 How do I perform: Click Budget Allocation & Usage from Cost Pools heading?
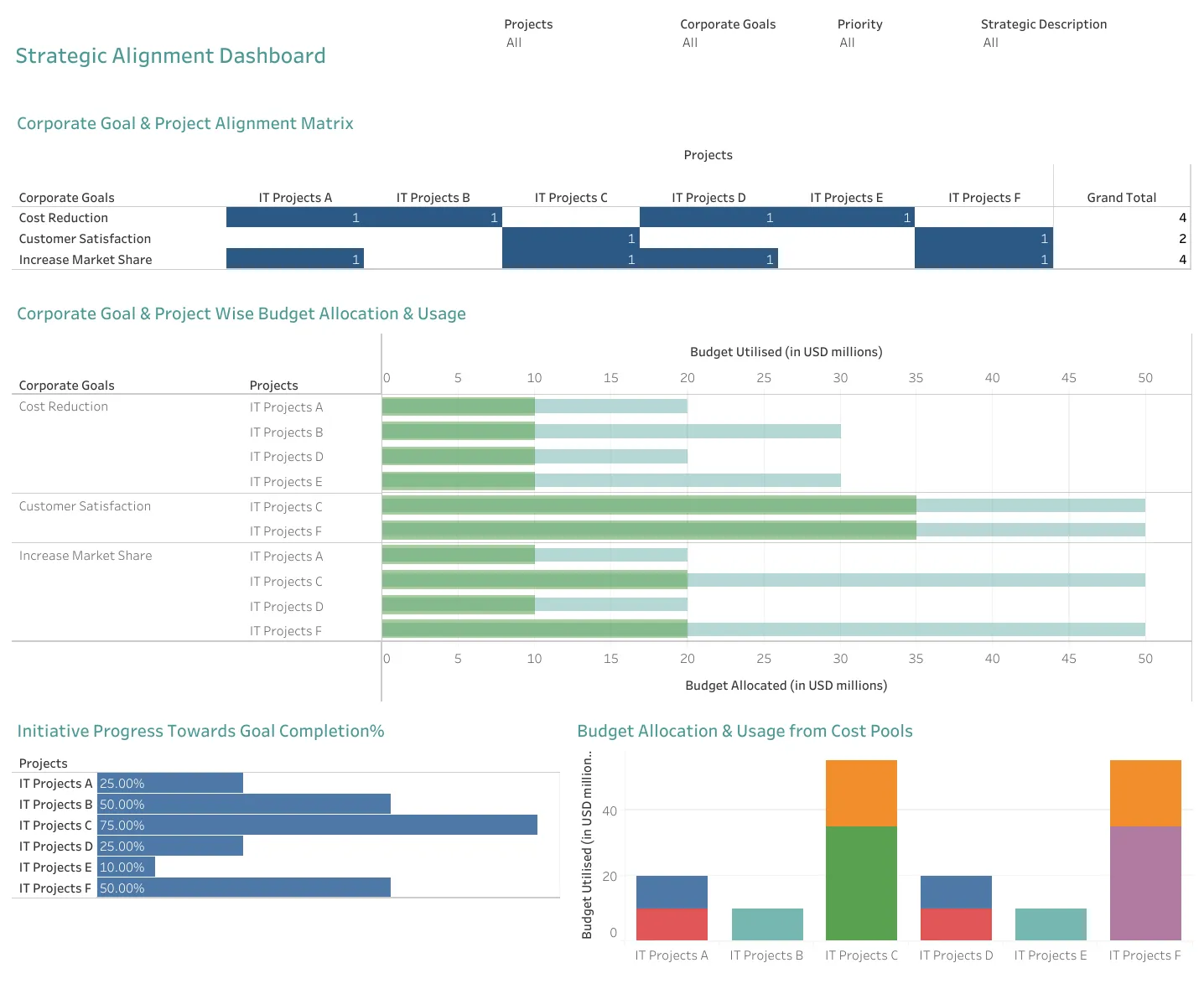[745, 731]
